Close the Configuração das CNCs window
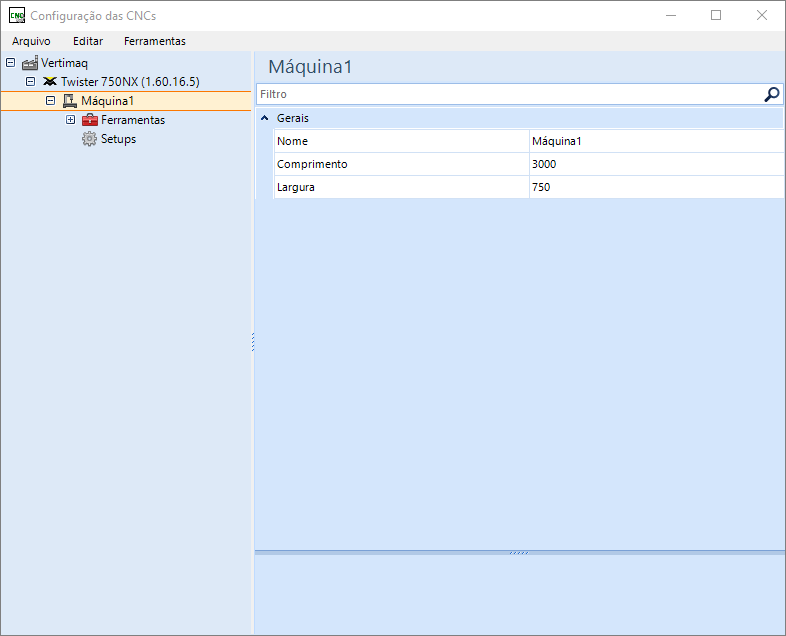 coord(762,16)
